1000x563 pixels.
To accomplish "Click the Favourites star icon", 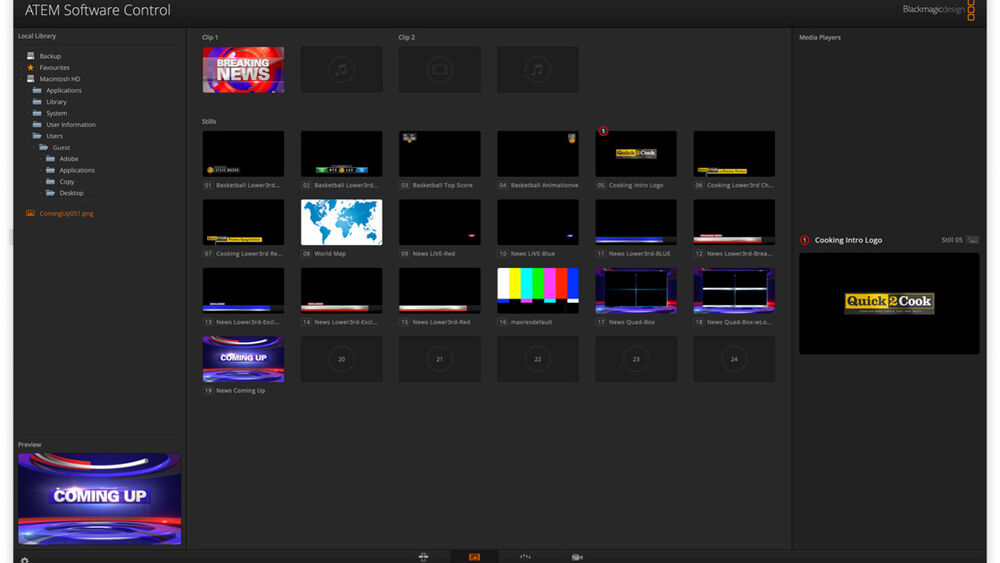I will point(31,68).
